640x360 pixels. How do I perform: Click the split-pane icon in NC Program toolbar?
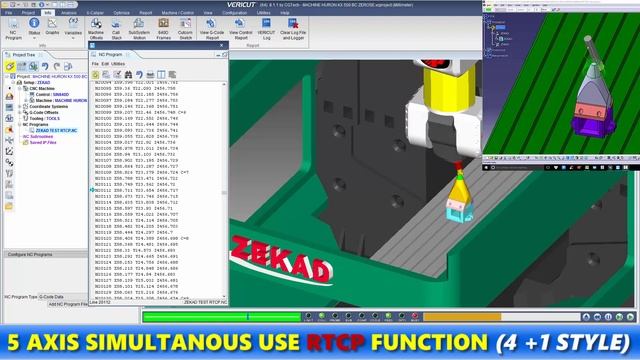[161, 75]
